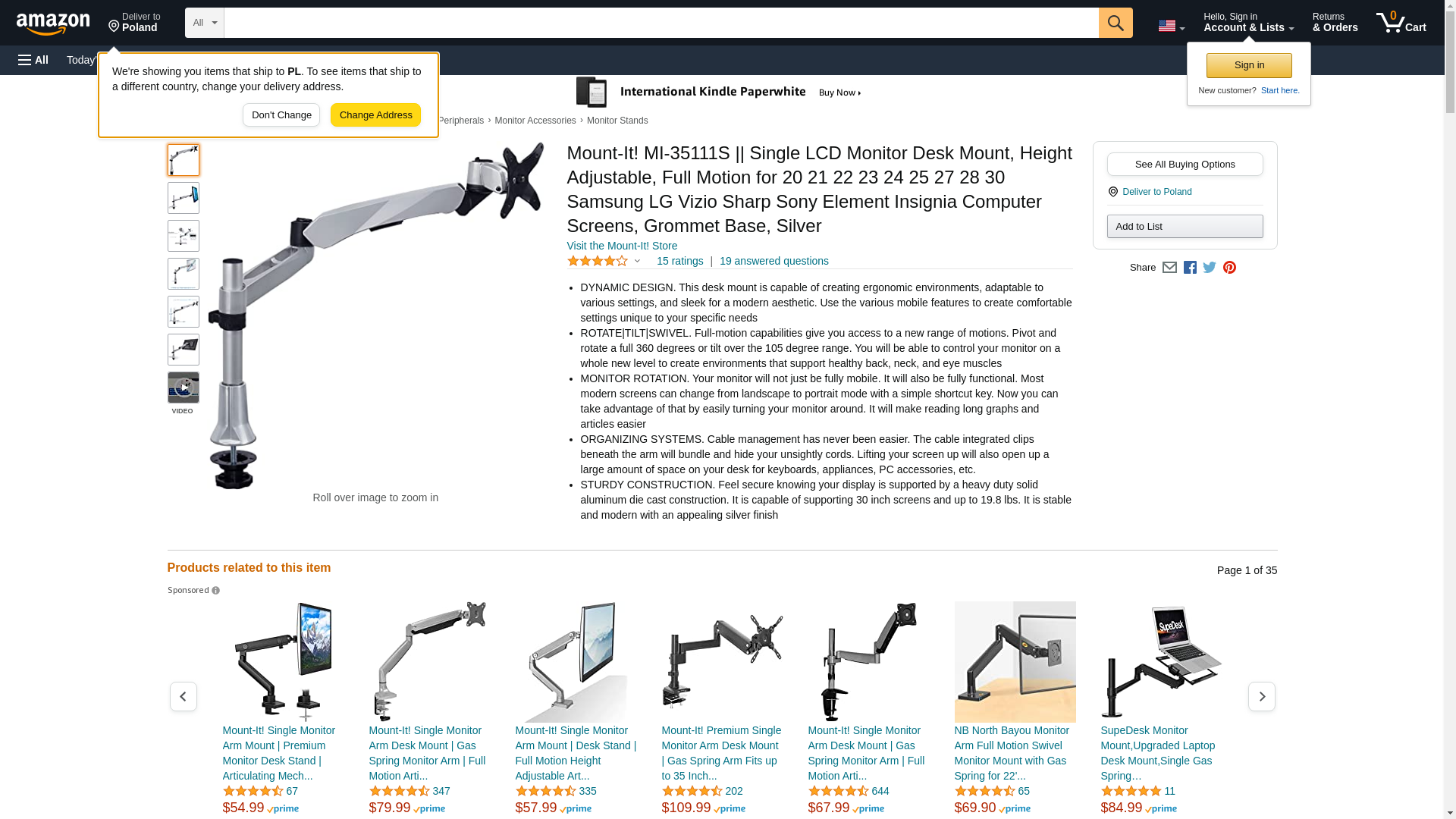
Task: Click the Don't Change button
Action: point(281,115)
